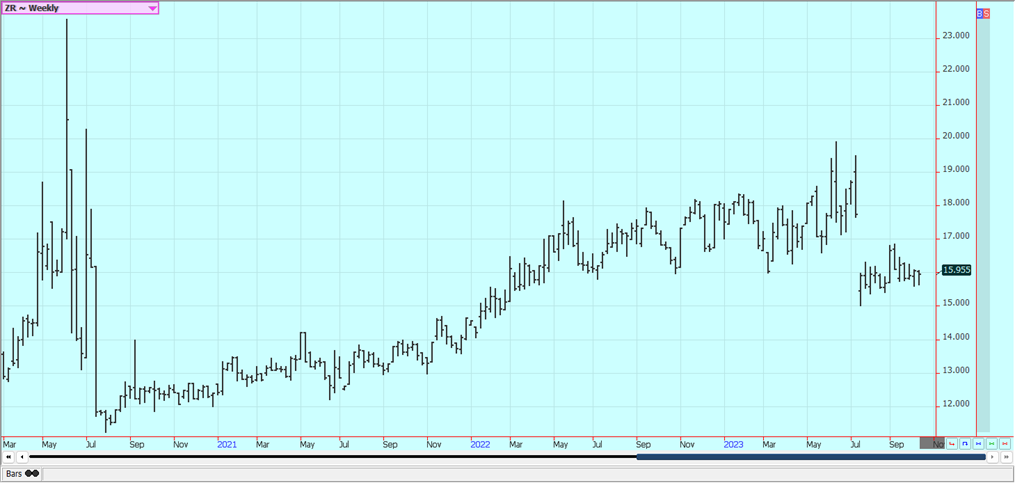Click the blue 2021 year label
This screenshot has width=1015, height=483.
click(227, 445)
